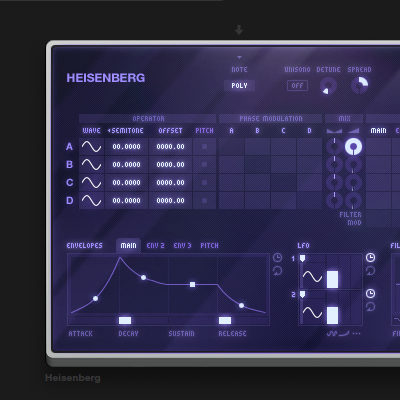Image resolution: width=400 pixels, height=400 pixels.
Task: Click the bright volume knob for operator A
Action: (353, 147)
